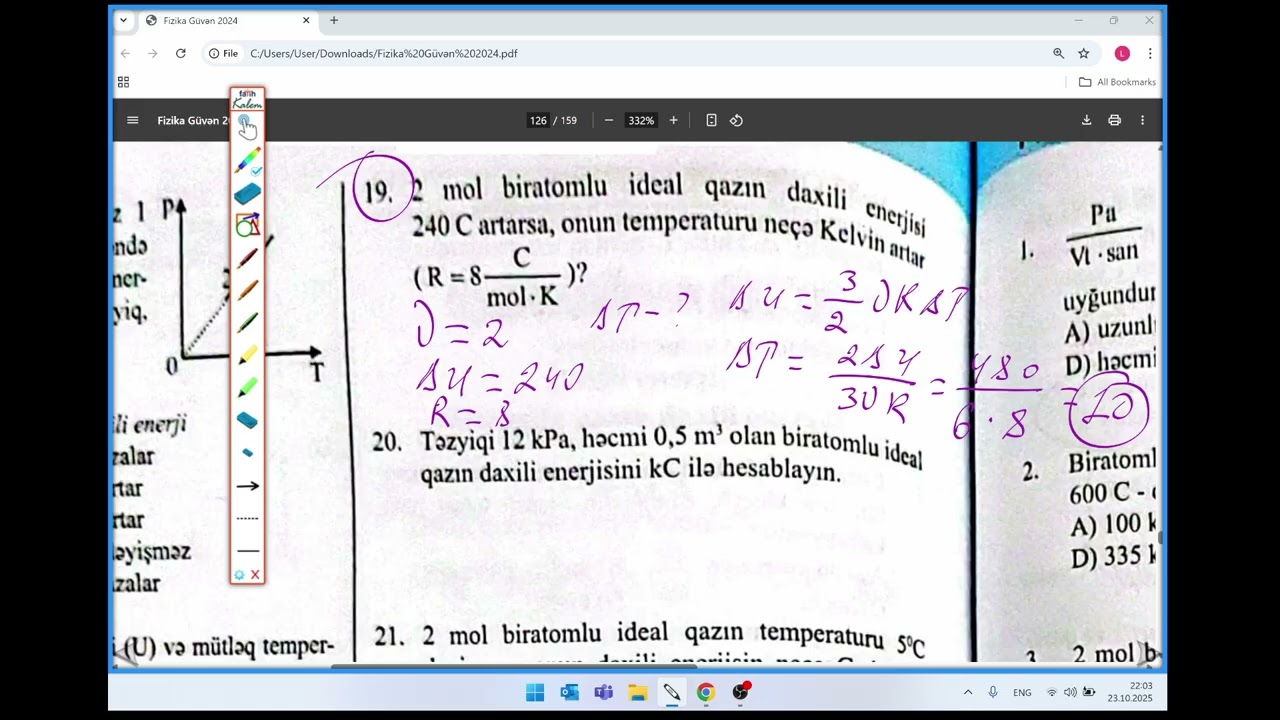Select the medium blue eraser
This screenshot has height=720, width=1280.
coord(247,420)
